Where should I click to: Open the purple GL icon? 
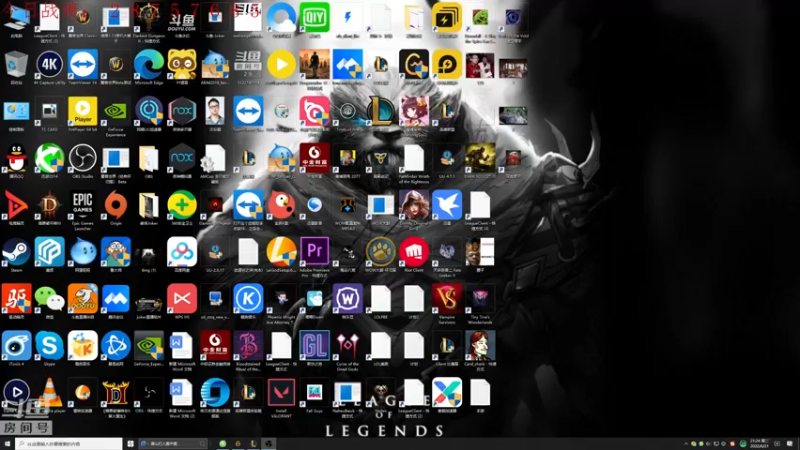[314, 346]
